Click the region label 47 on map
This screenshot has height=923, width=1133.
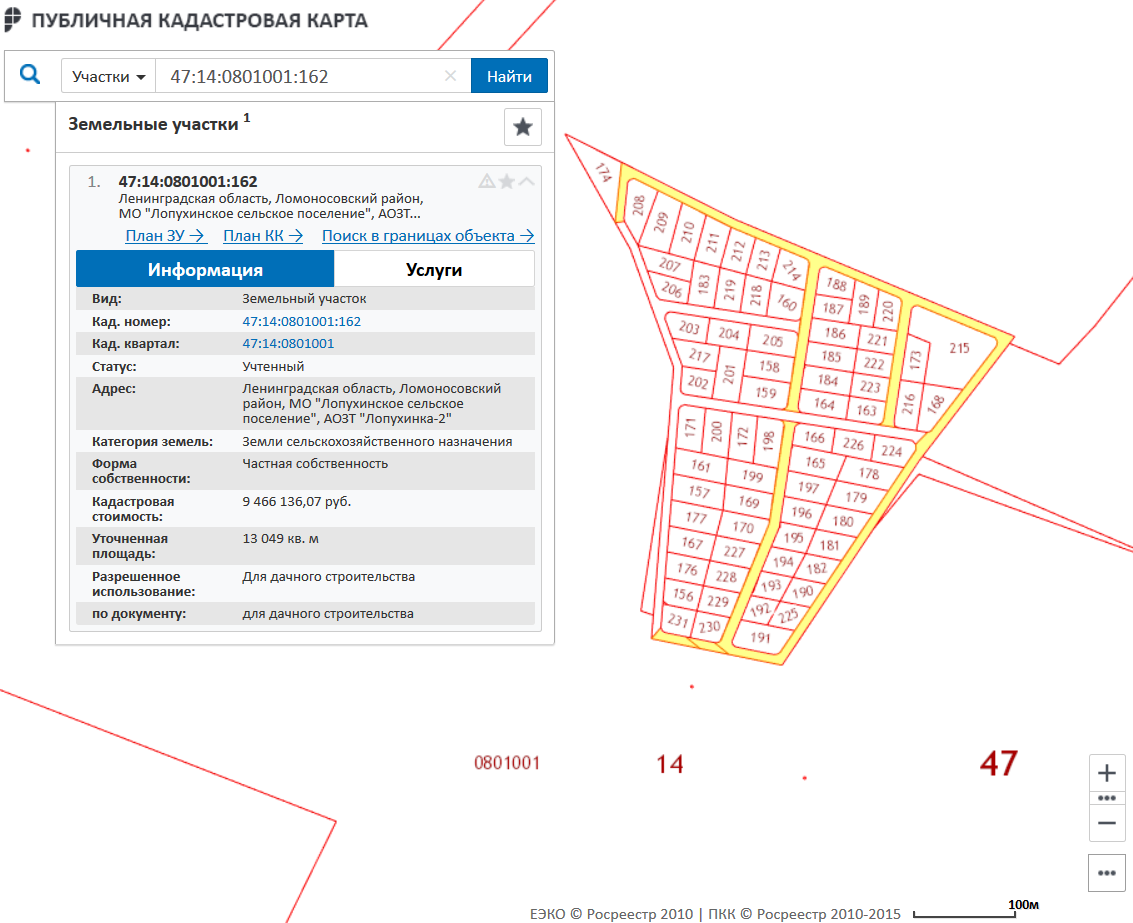[999, 763]
